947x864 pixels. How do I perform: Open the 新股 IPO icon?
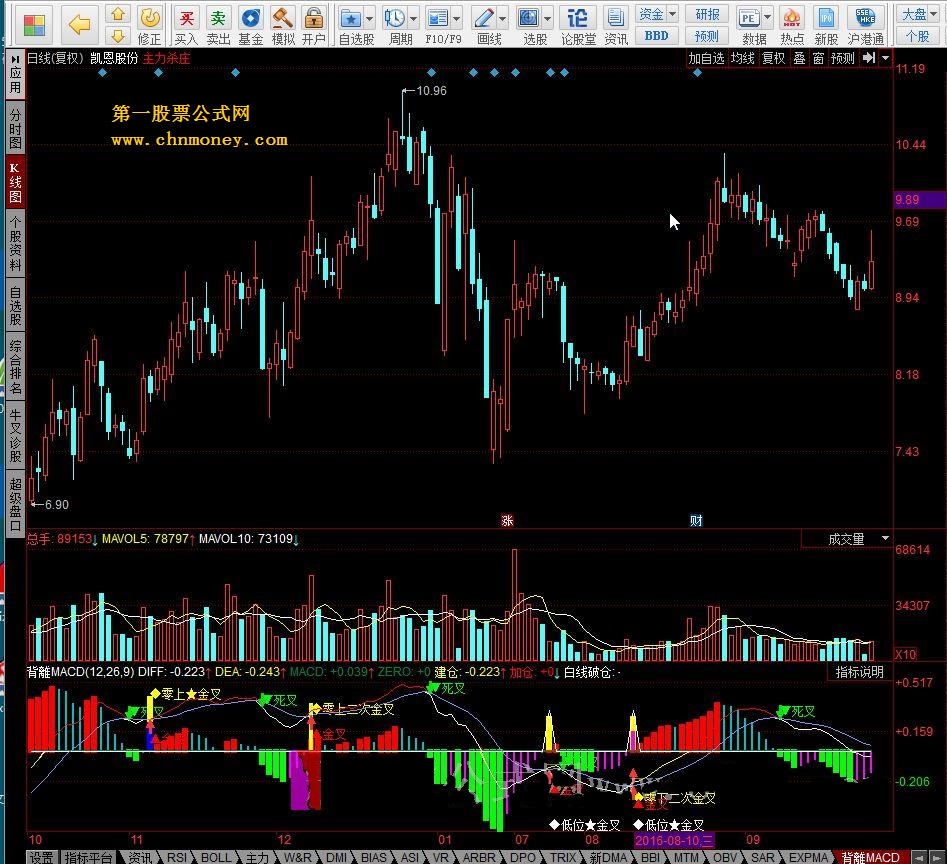click(826, 25)
